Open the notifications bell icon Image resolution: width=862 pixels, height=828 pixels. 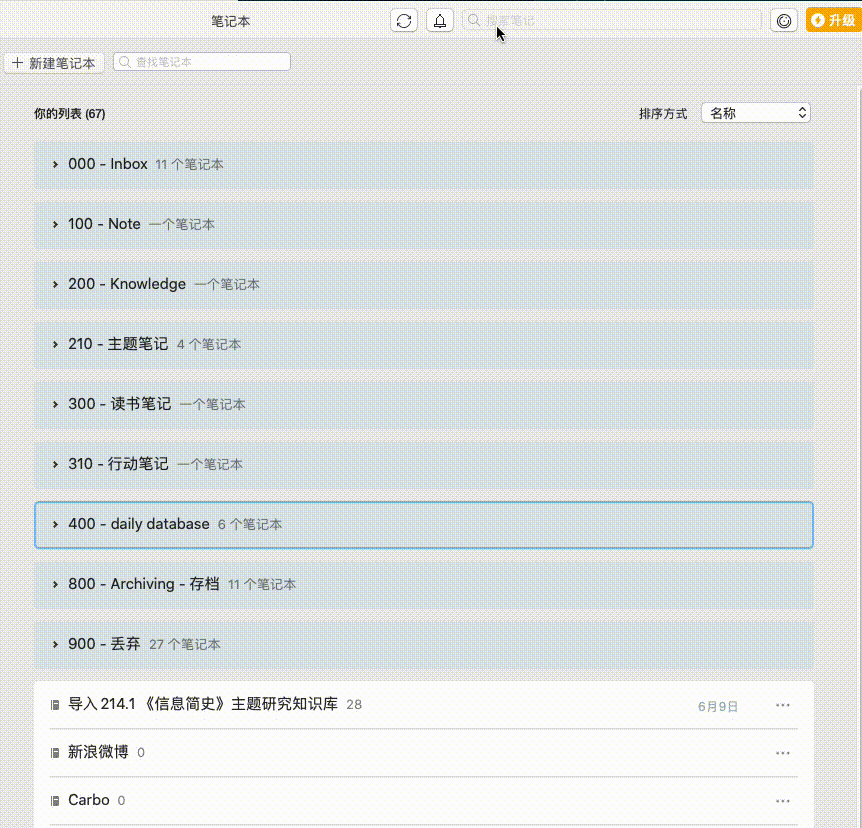coord(440,21)
